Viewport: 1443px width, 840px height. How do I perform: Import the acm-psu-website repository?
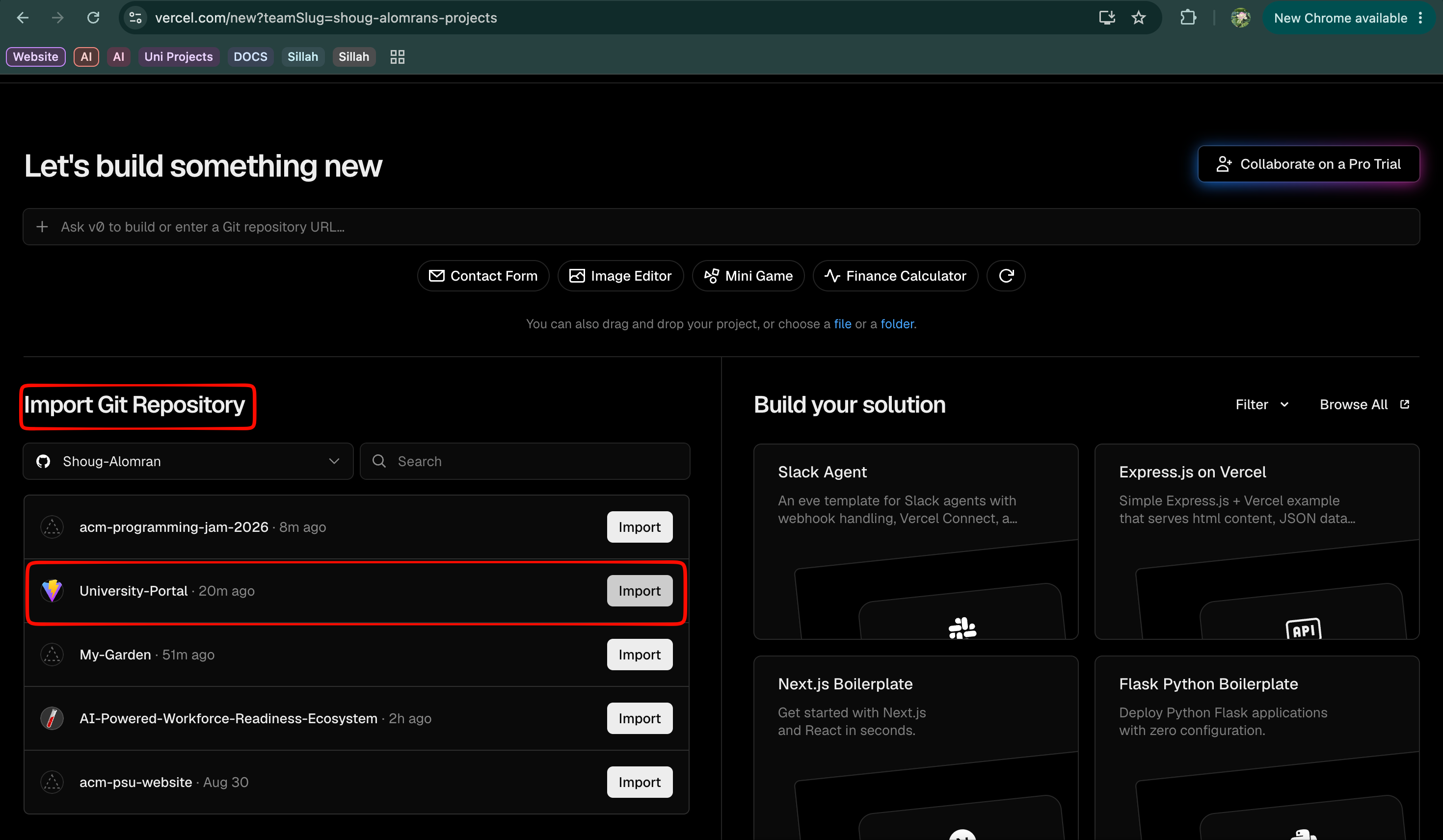pyautogui.click(x=640, y=782)
